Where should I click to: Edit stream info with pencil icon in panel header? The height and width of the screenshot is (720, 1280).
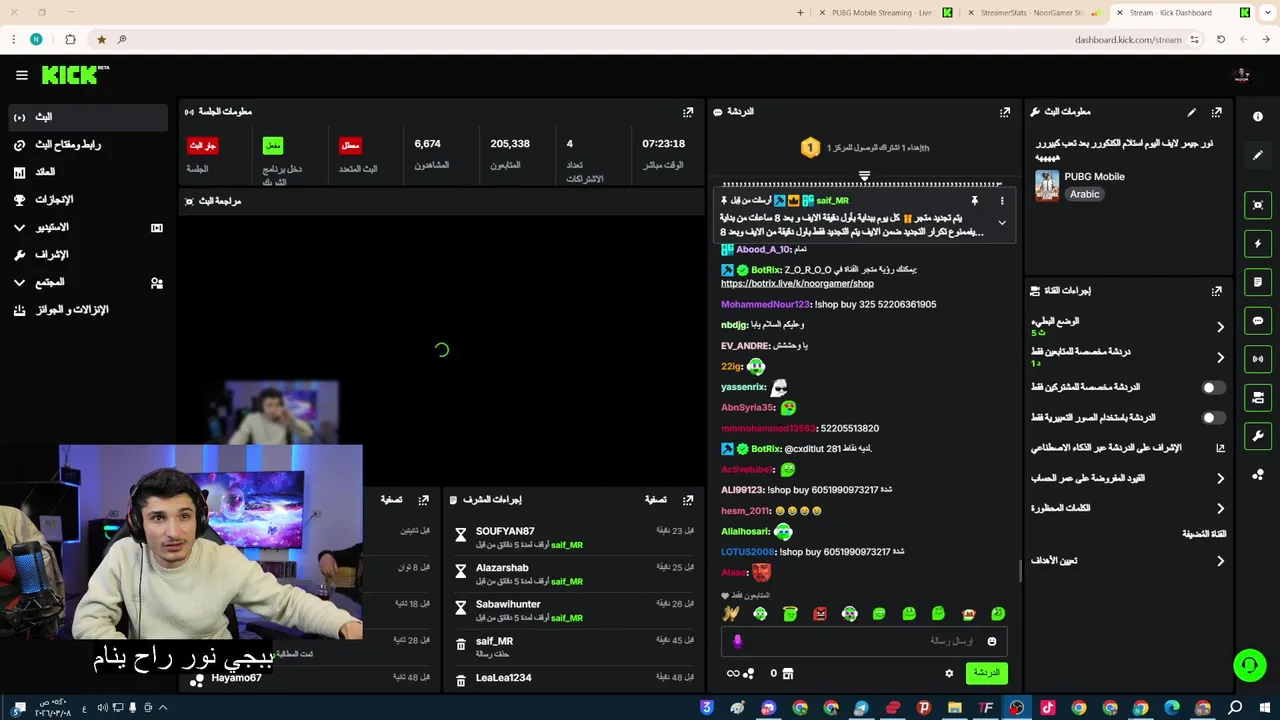1191,112
